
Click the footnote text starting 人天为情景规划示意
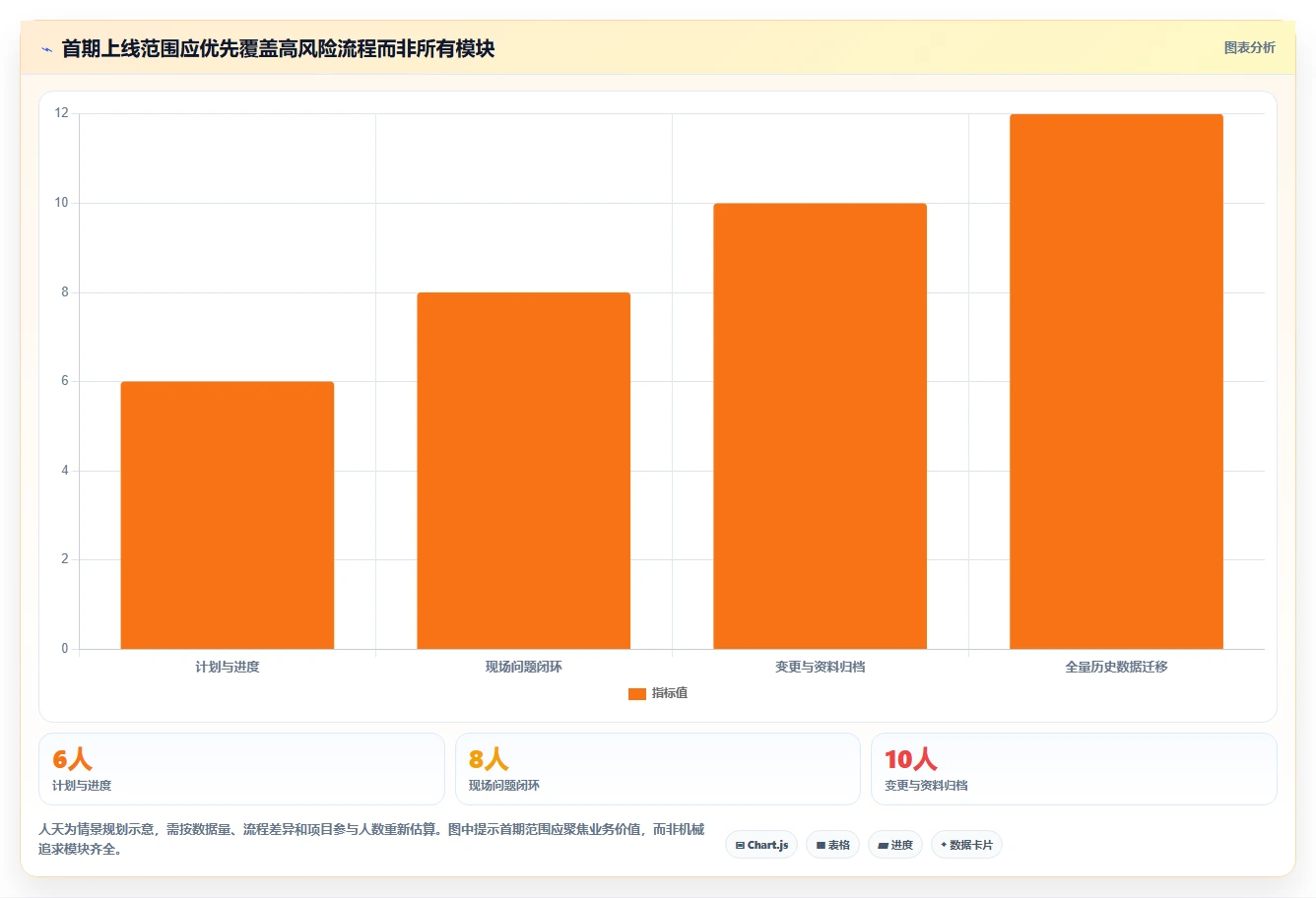click(x=371, y=839)
